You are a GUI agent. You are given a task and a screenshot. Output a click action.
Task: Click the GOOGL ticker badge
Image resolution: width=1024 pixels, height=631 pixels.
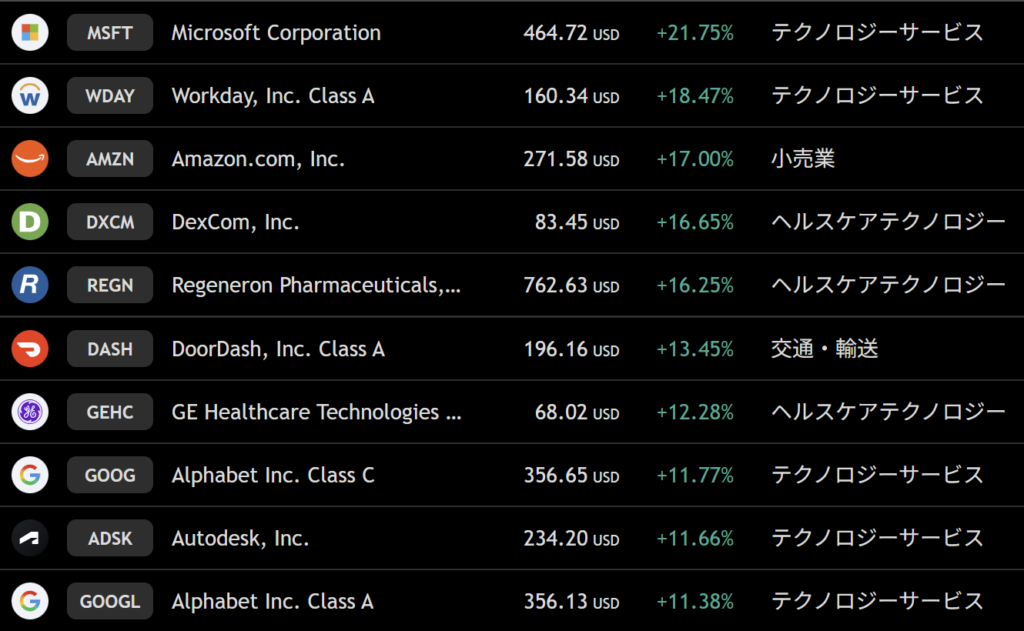click(110, 601)
